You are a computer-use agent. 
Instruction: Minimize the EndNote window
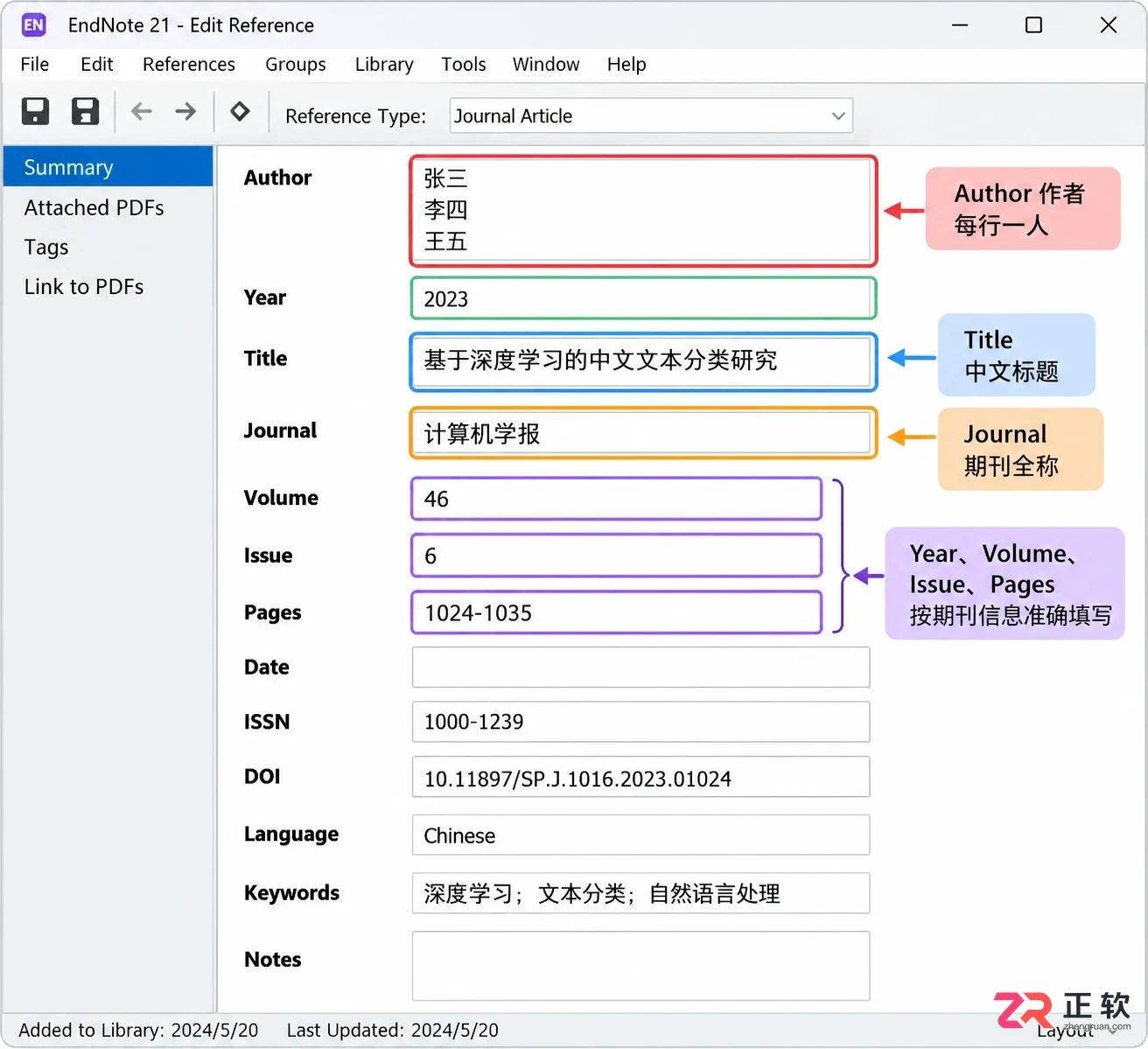960,25
